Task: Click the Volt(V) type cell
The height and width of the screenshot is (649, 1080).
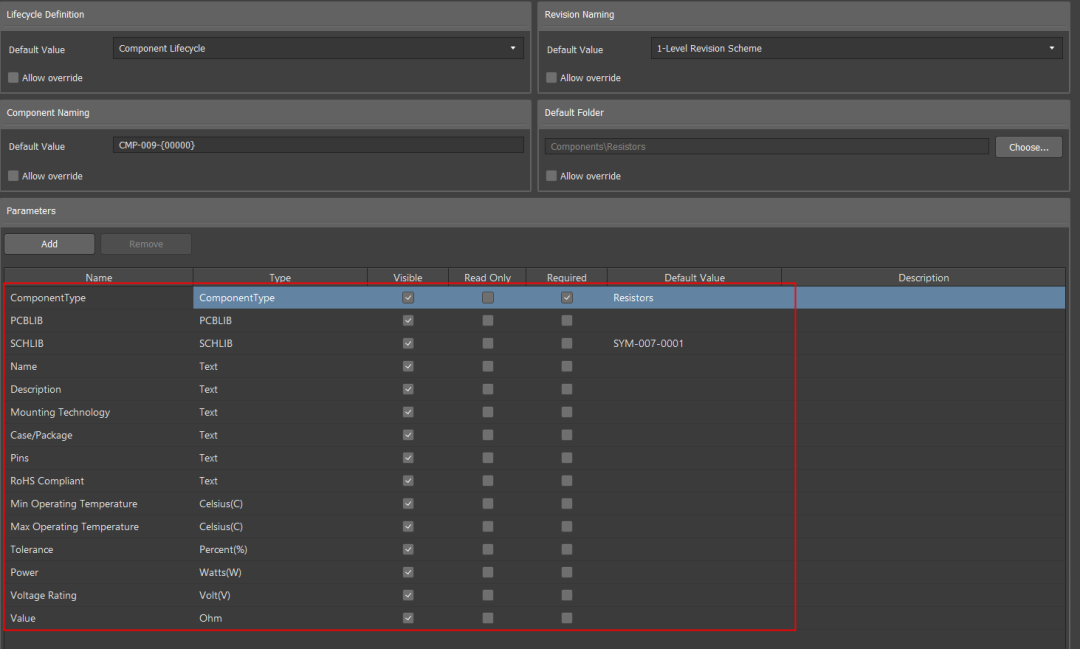Action: coord(280,595)
